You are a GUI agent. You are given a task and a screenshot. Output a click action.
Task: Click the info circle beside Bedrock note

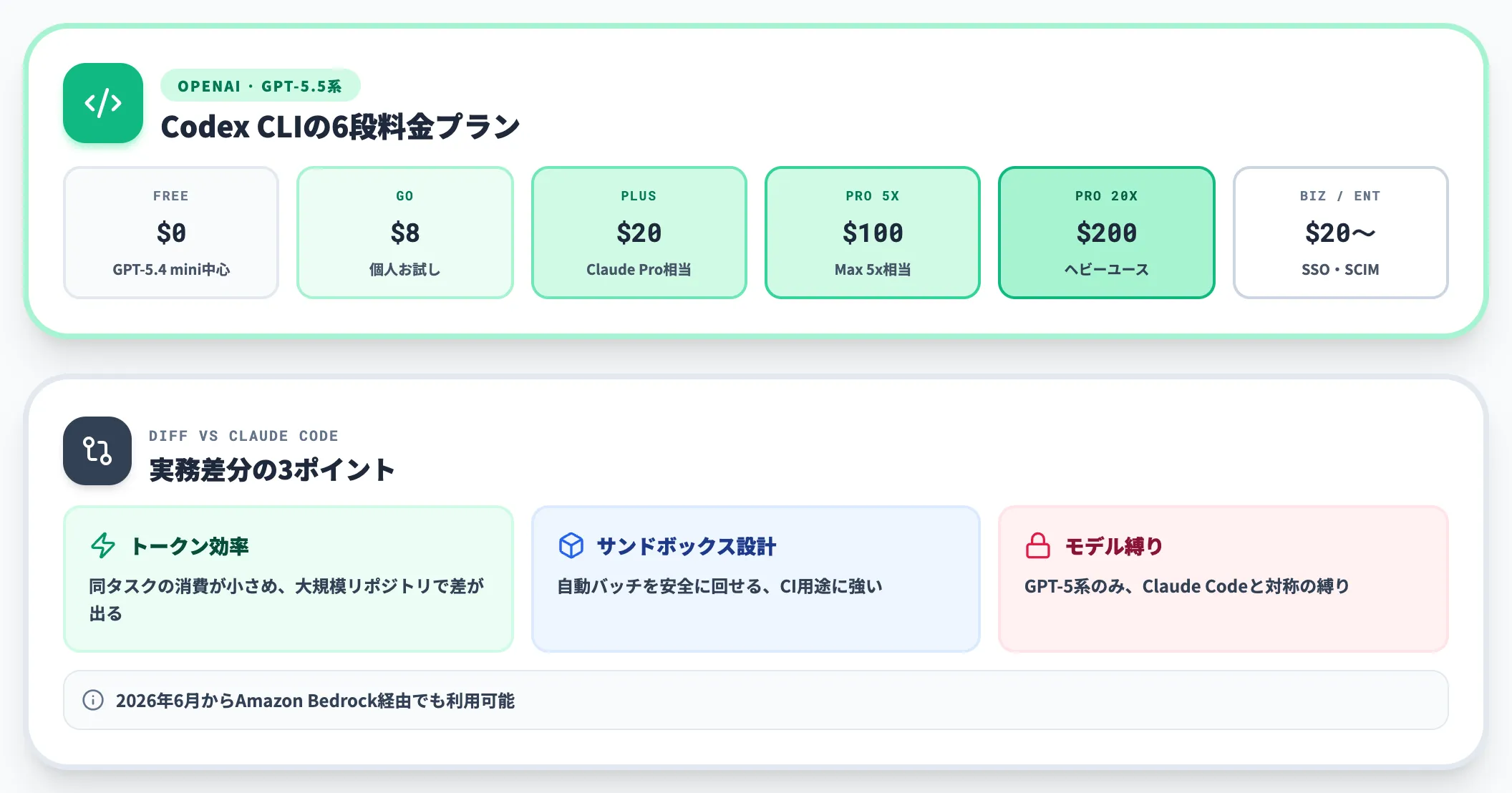(93, 700)
